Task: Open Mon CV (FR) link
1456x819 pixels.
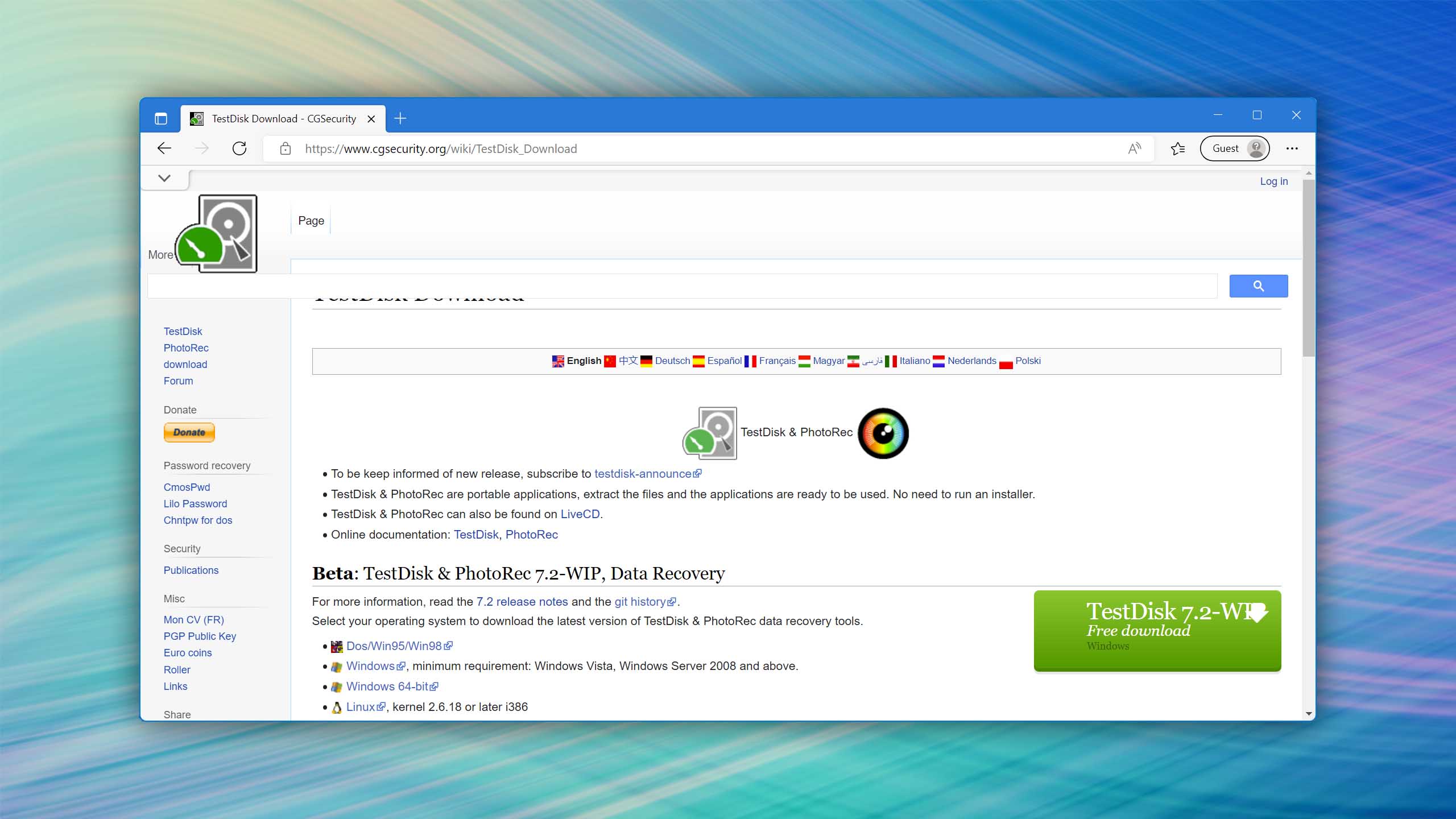Action: [x=194, y=619]
